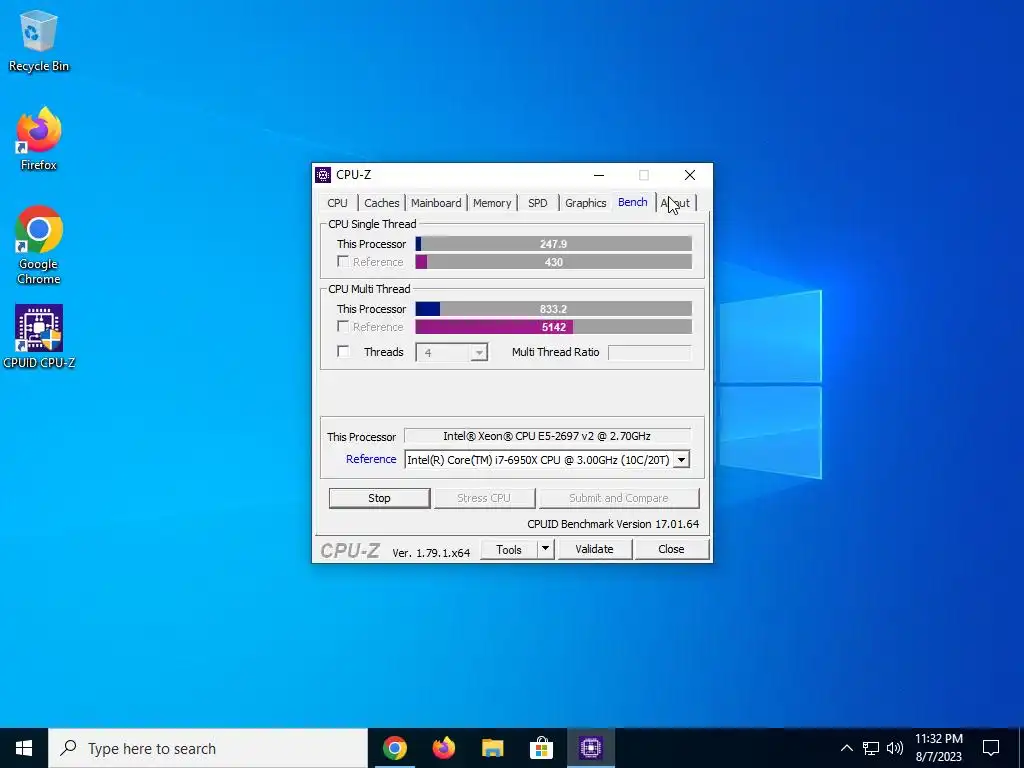The width and height of the screenshot is (1024, 768).
Task: Click the Single Thread 247.9 score bar
Action: 553,244
